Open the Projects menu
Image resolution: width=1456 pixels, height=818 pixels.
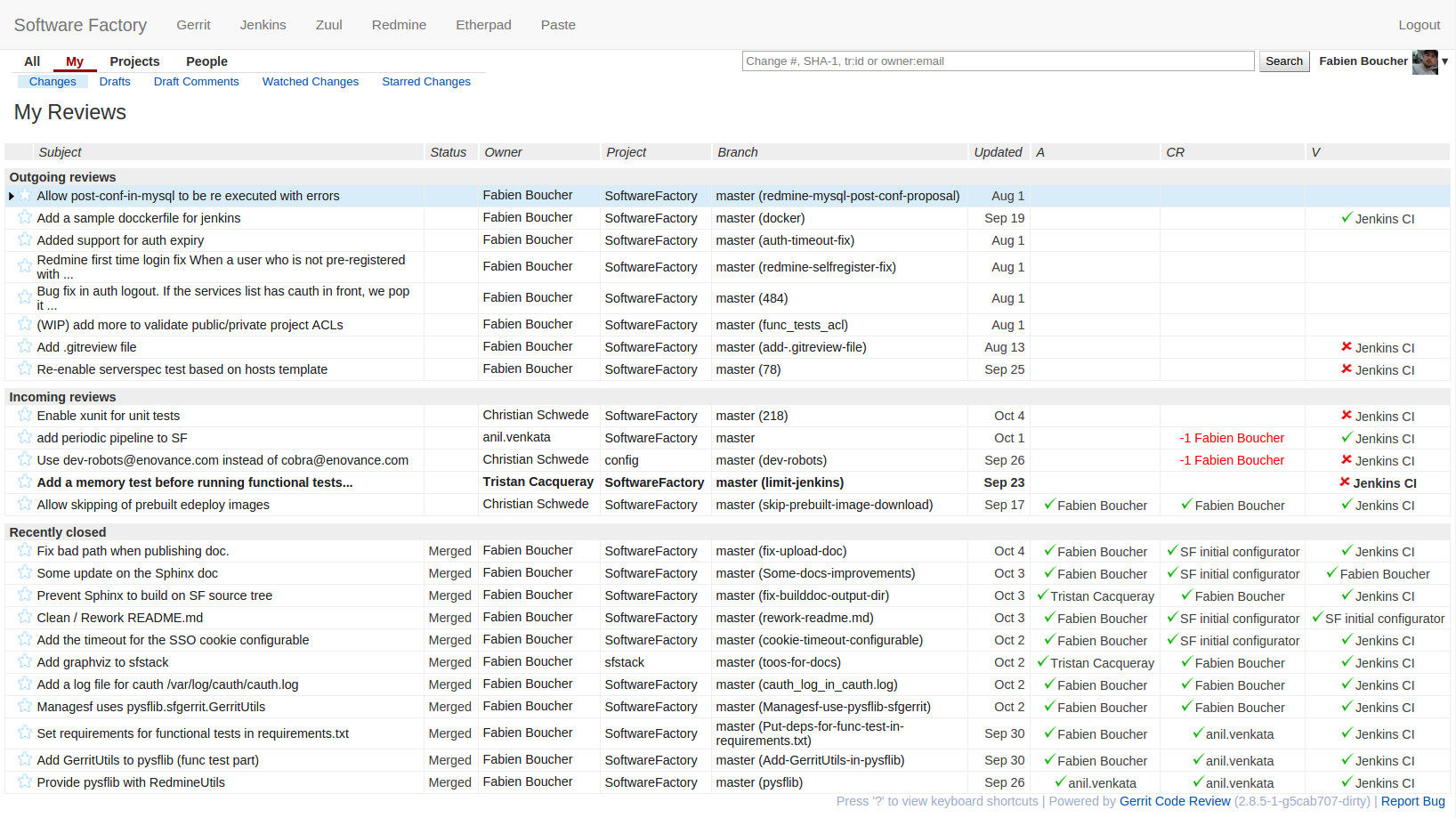point(134,61)
